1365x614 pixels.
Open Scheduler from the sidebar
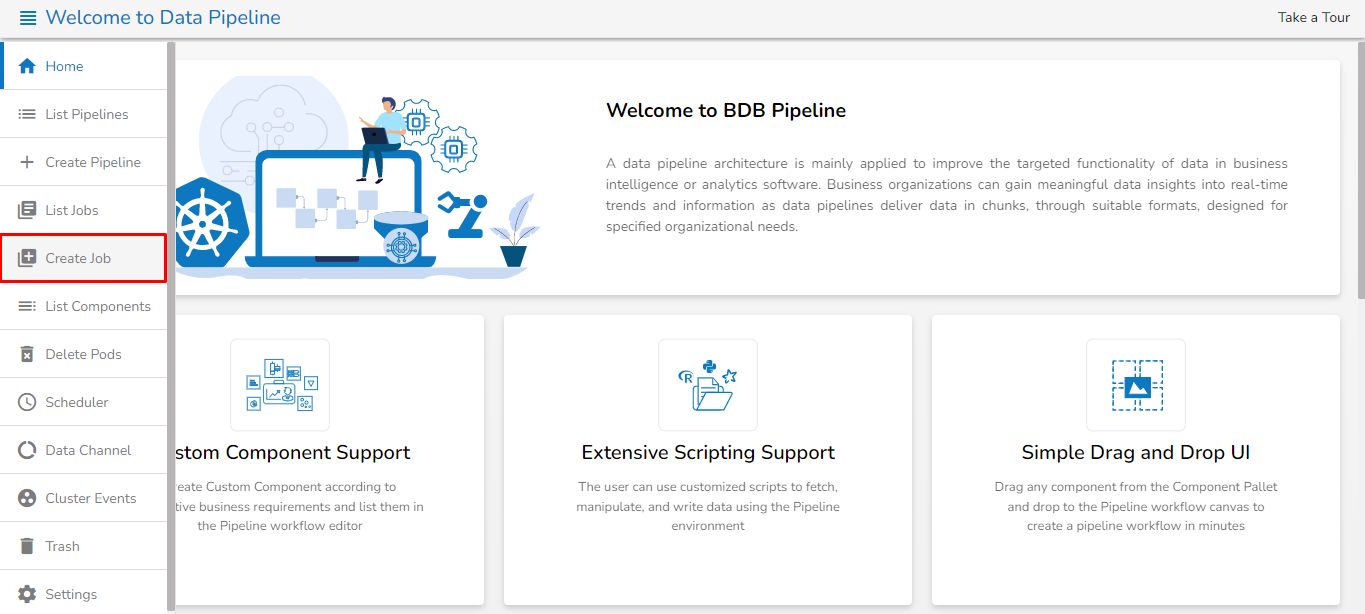click(84, 402)
